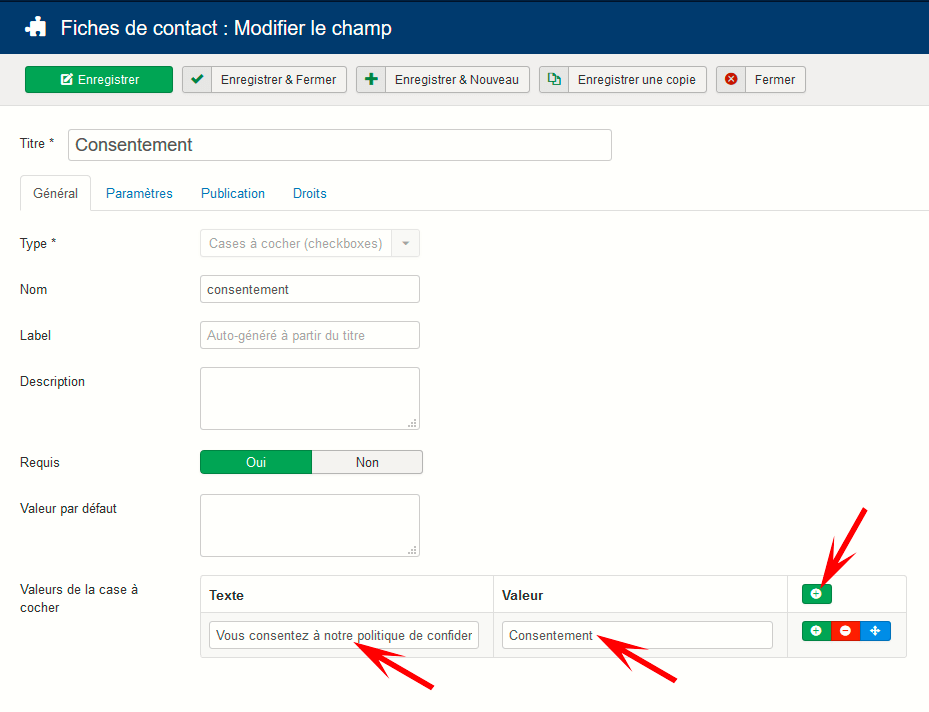Click the Texte column header
Image resolution: width=929 pixels, height=712 pixels.
point(226,595)
